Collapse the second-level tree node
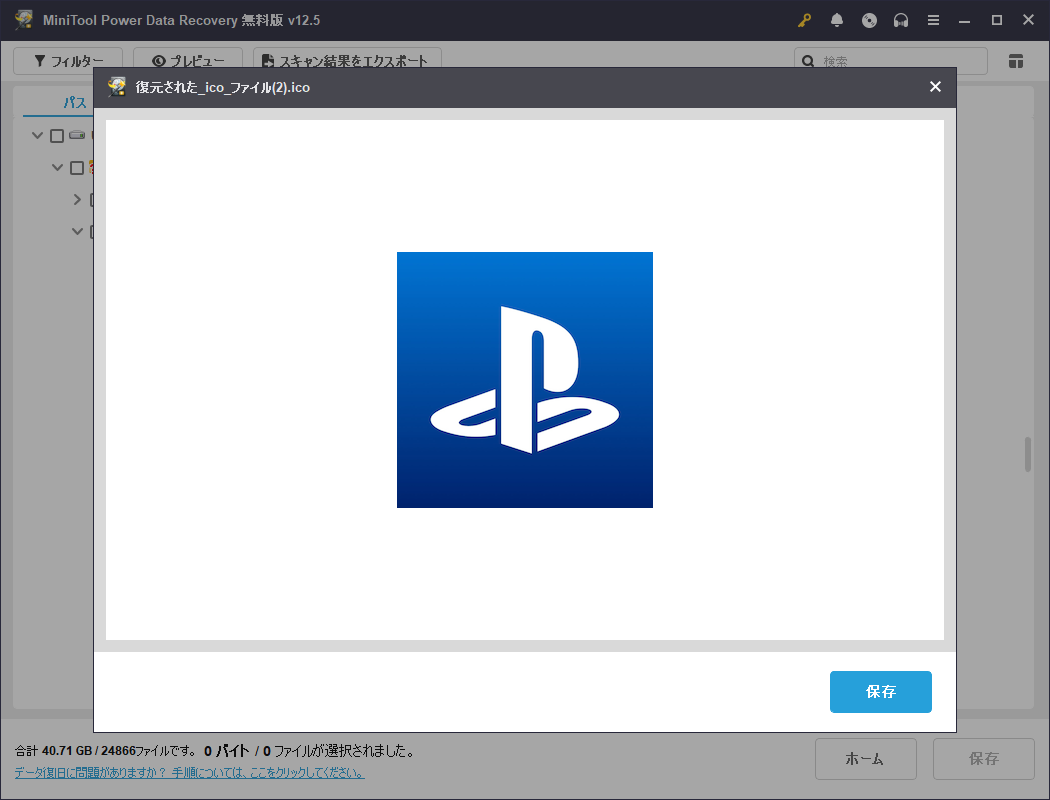The width and height of the screenshot is (1050, 800). coord(58,167)
